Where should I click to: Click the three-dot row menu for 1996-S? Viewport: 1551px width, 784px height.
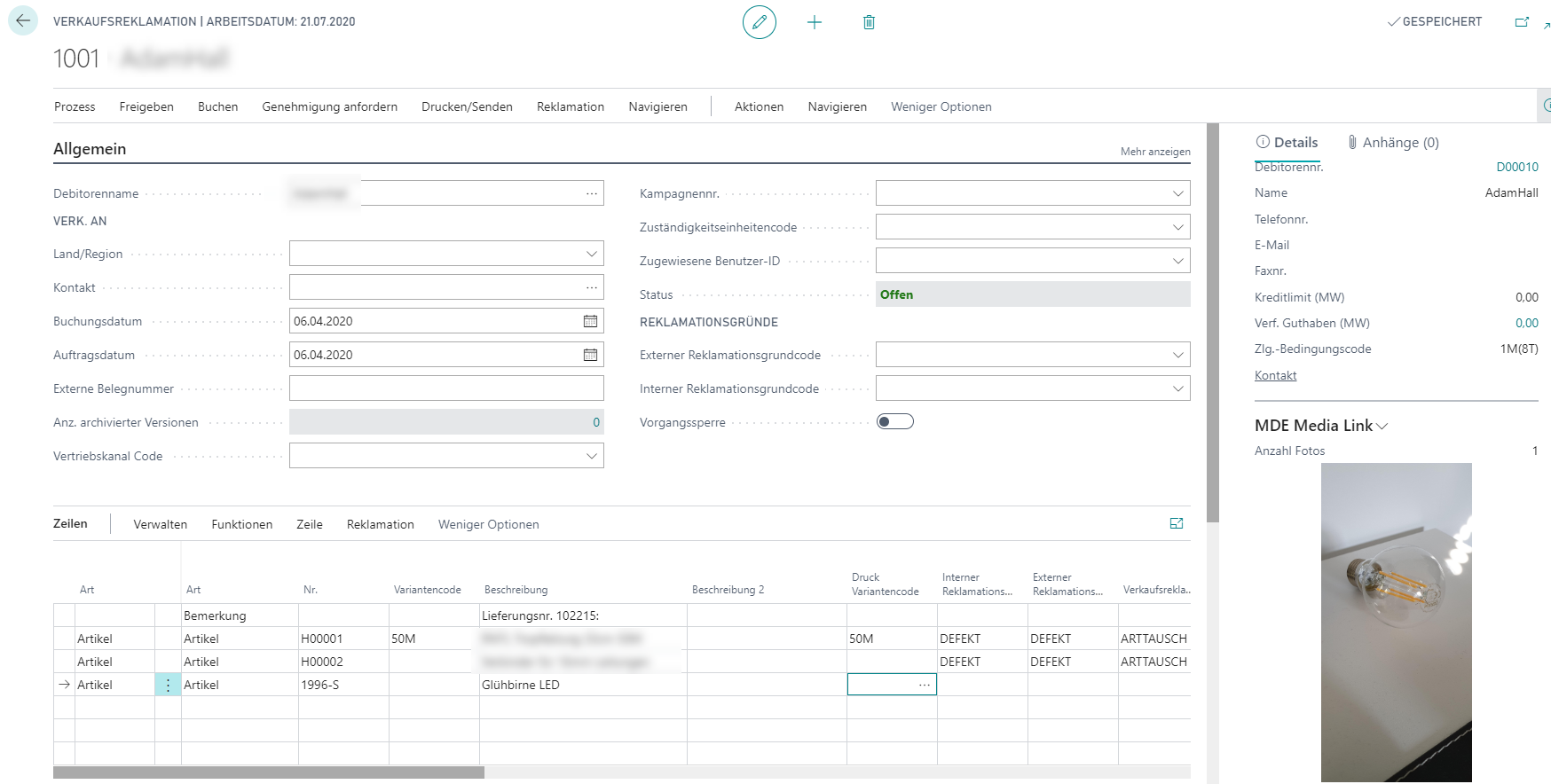(168, 685)
